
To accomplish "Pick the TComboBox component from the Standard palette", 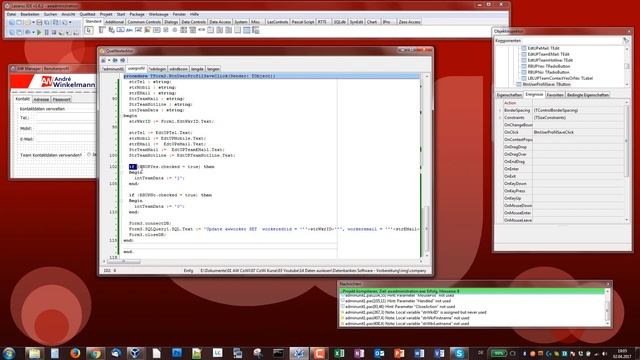I will 192,30.
